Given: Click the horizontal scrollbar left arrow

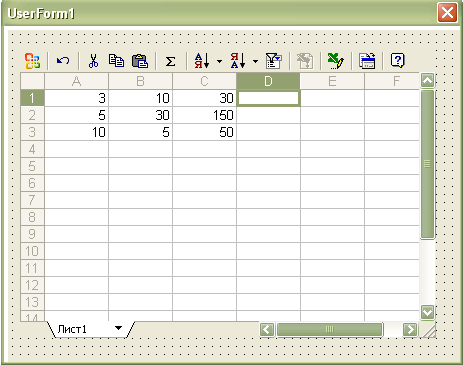Looking at the screenshot, I should click(267, 330).
